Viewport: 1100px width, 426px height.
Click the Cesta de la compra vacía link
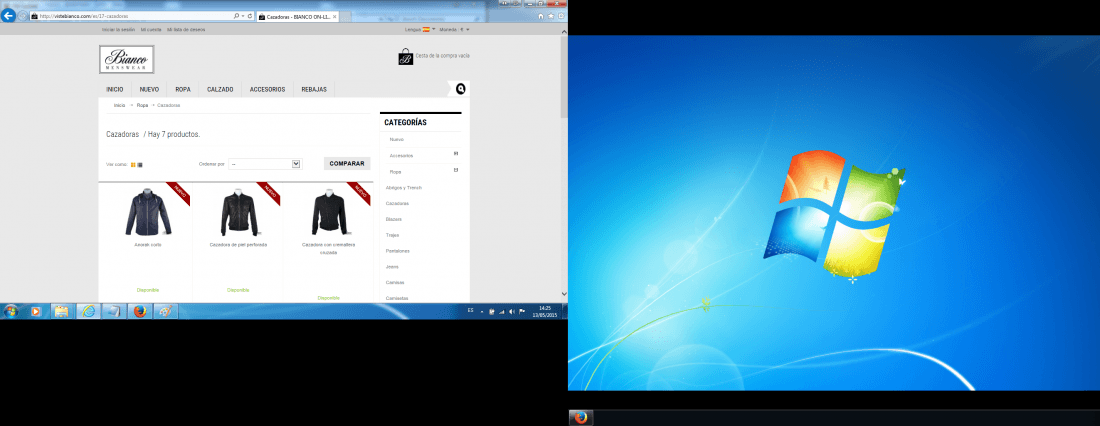443,55
